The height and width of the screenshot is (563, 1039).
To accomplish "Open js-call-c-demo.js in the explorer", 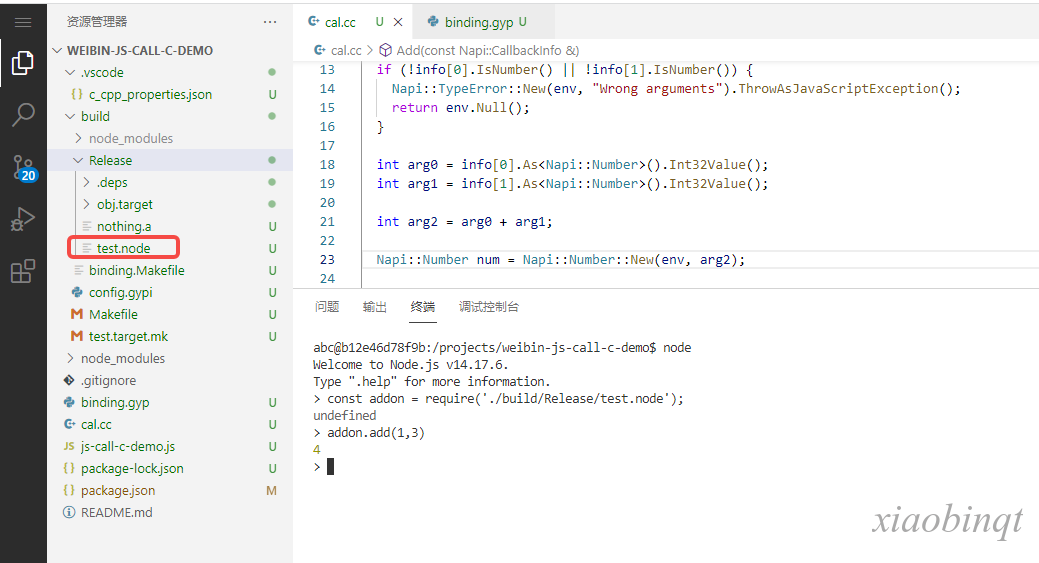I will coord(128,446).
